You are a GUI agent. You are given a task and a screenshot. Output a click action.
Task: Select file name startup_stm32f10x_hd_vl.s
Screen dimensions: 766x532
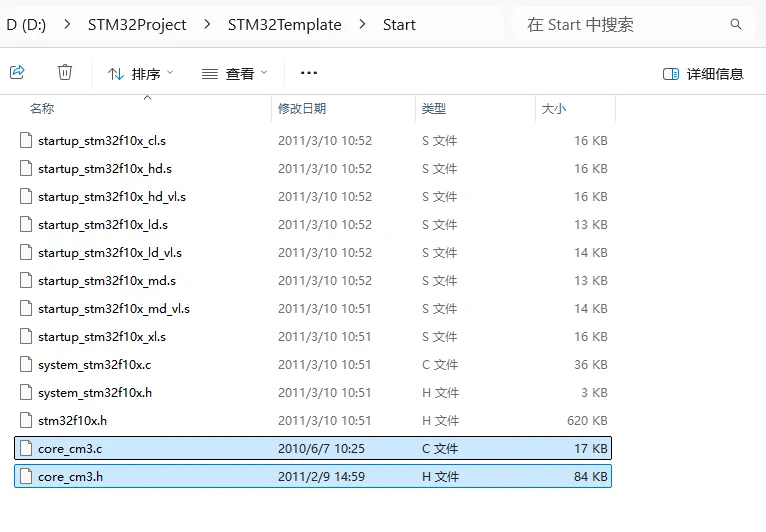(x=112, y=197)
